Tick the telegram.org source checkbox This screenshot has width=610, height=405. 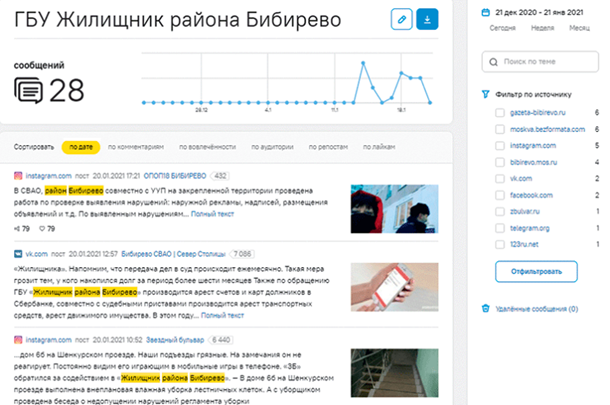point(499,227)
